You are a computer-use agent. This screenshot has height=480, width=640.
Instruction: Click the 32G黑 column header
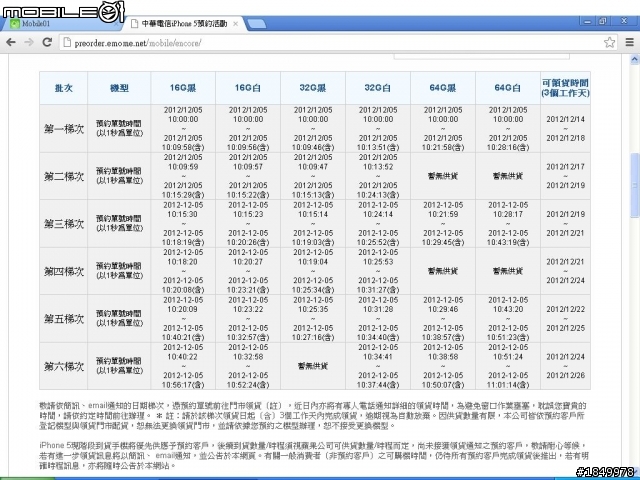313,88
